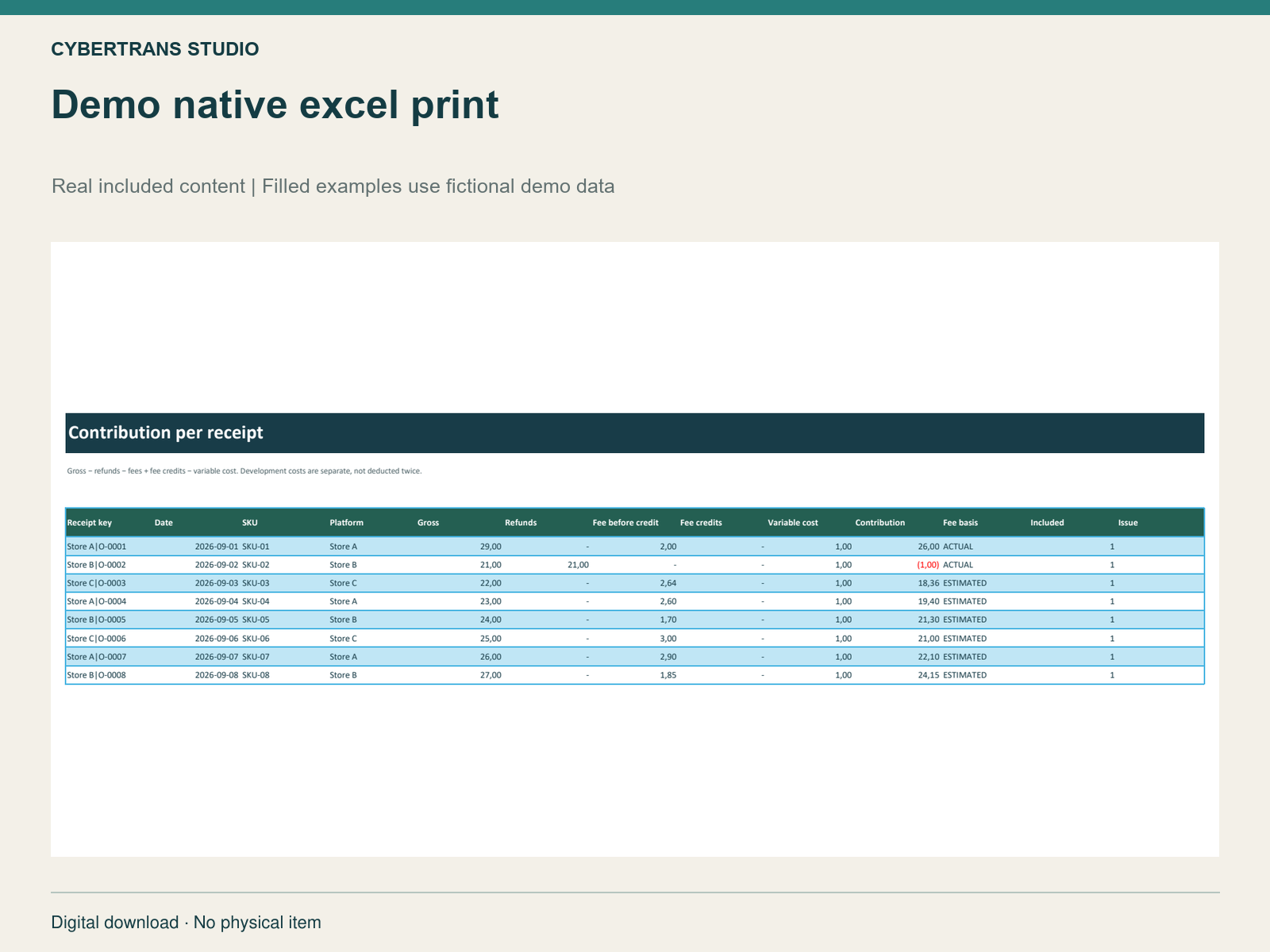Click the CYBERTRANS STUDIO brand text
Viewport: 1270px width, 952px height.
coord(155,49)
